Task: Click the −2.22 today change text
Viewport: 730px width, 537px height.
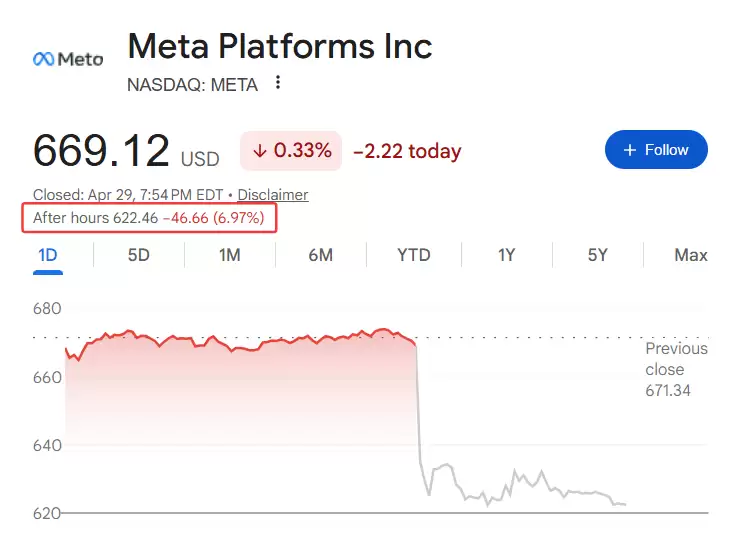Action: [407, 152]
